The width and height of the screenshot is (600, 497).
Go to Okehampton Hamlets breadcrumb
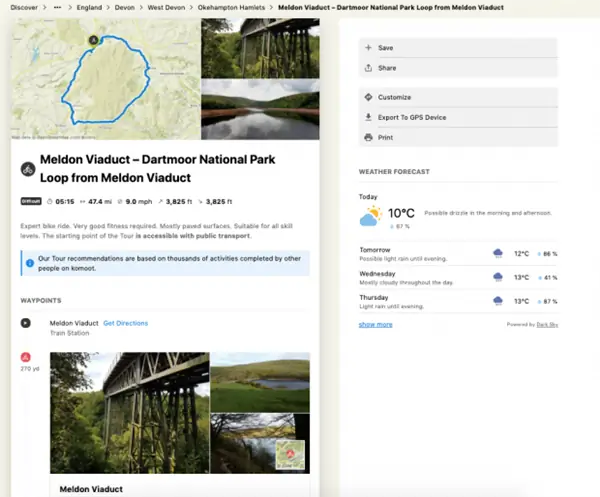(x=231, y=7)
